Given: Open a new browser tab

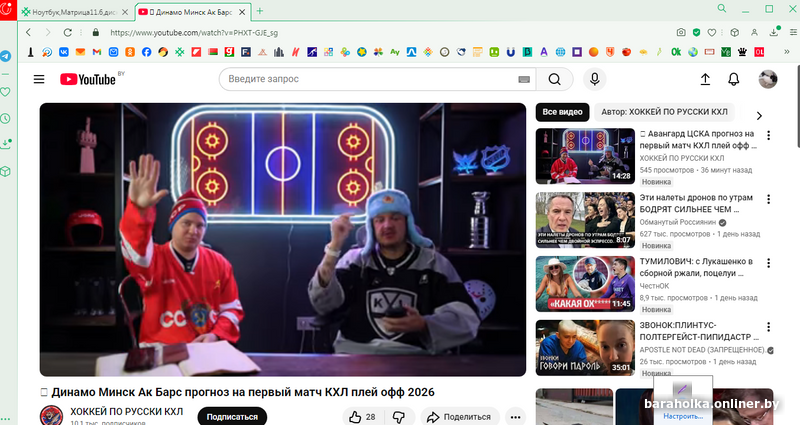Looking at the screenshot, I should 260,11.
